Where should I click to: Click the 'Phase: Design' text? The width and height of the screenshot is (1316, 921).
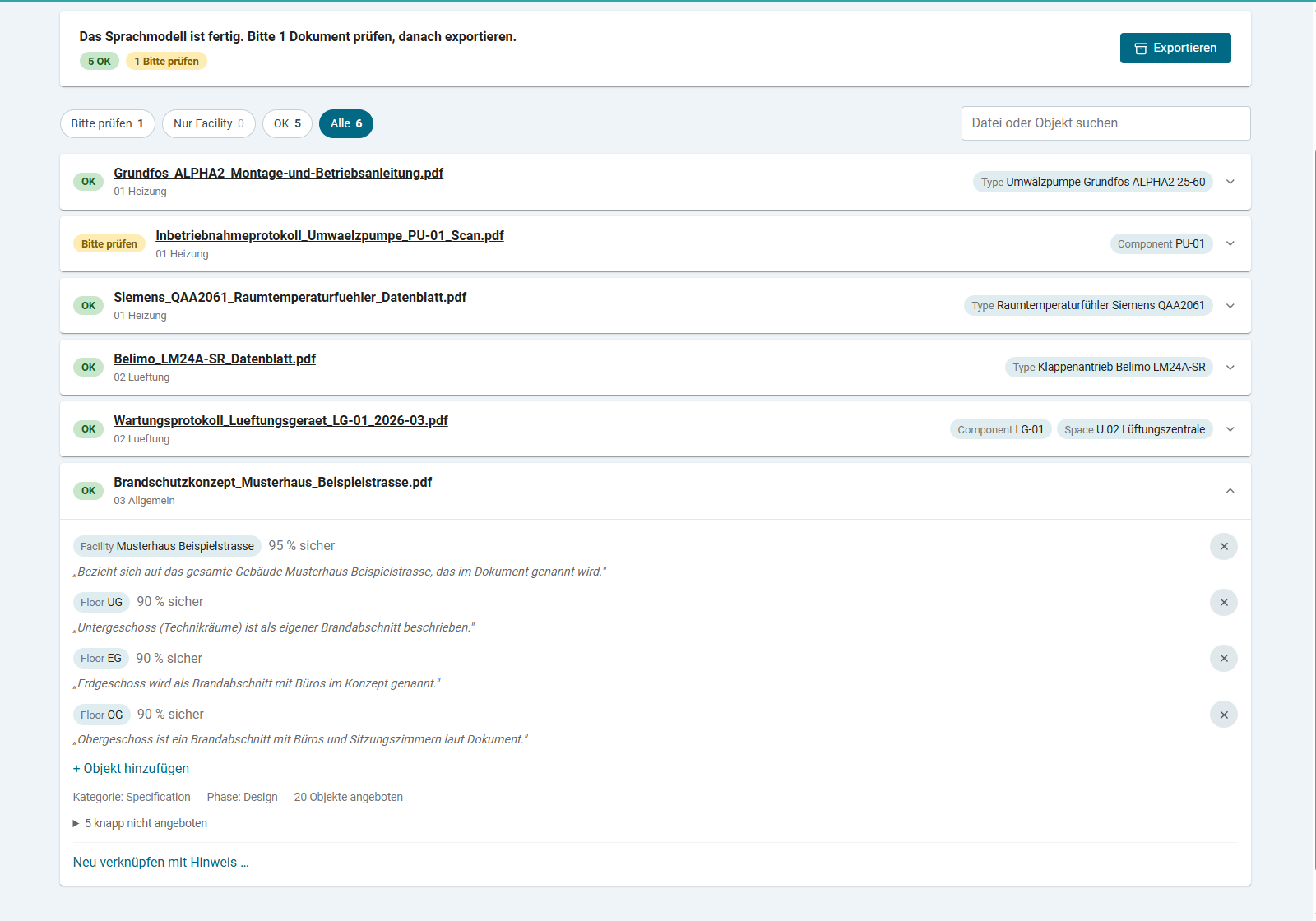[243, 797]
